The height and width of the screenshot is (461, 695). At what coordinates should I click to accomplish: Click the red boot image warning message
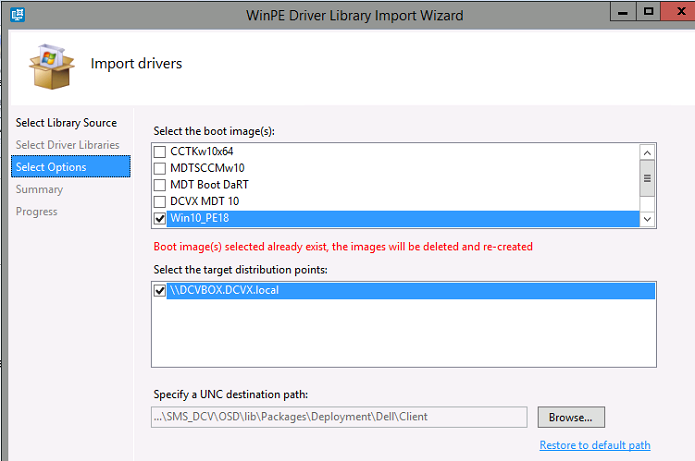pyautogui.click(x=343, y=246)
